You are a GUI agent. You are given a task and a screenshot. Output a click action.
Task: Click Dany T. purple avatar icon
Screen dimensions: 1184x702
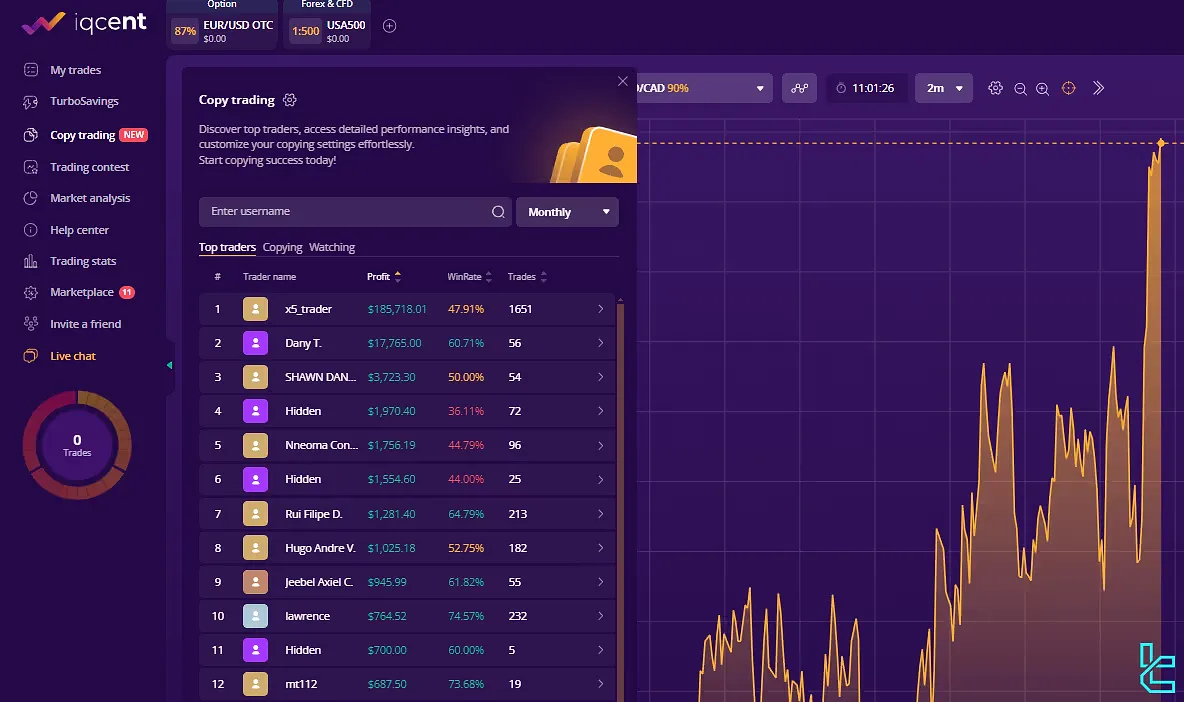(255, 343)
